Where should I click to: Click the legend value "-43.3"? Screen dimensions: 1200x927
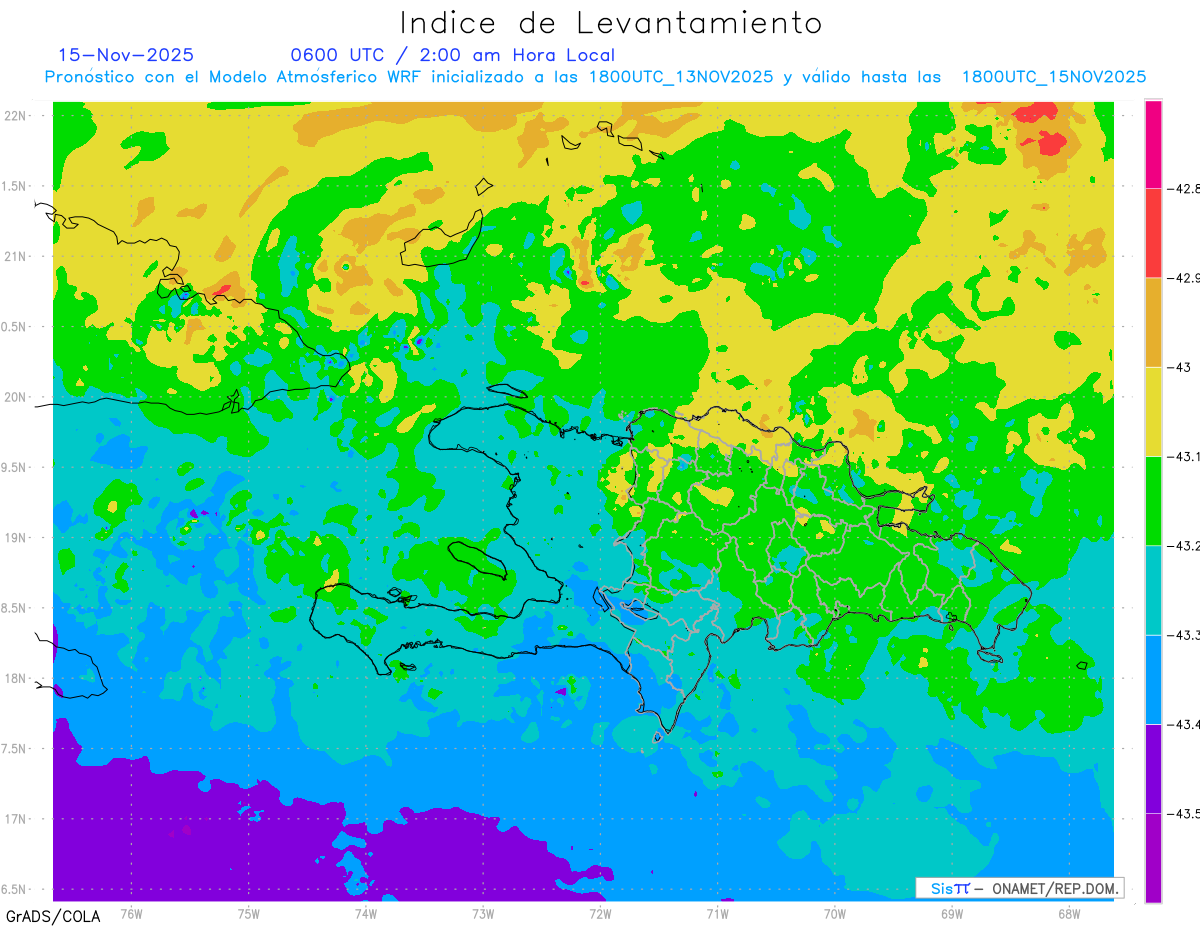click(x=1183, y=635)
